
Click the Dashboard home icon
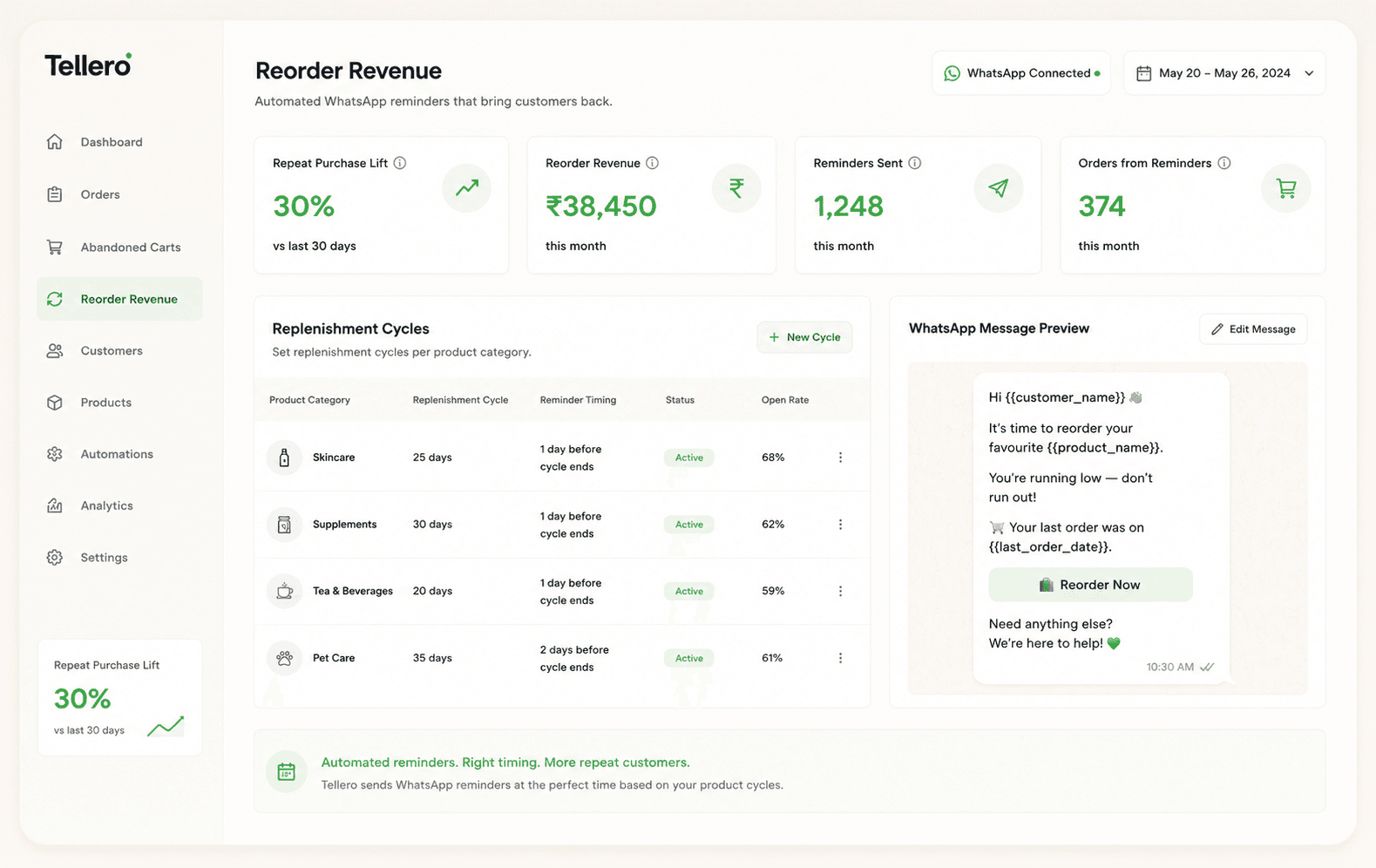pyautogui.click(x=55, y=141)
